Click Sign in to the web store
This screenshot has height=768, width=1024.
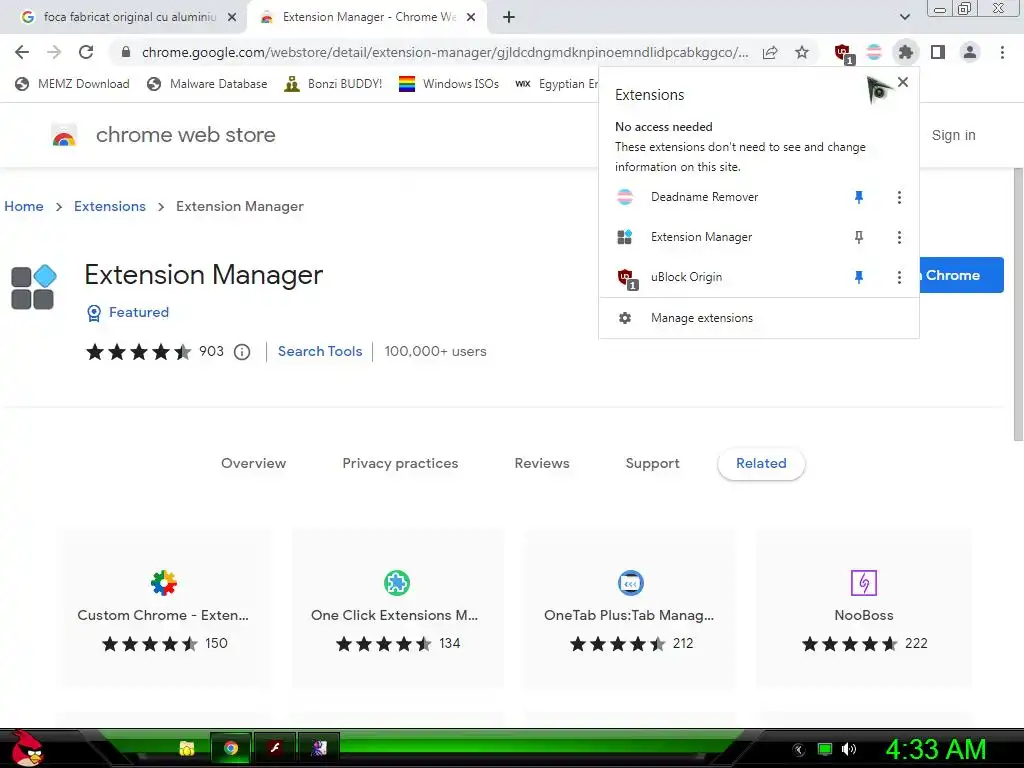(x=953, y=135)
